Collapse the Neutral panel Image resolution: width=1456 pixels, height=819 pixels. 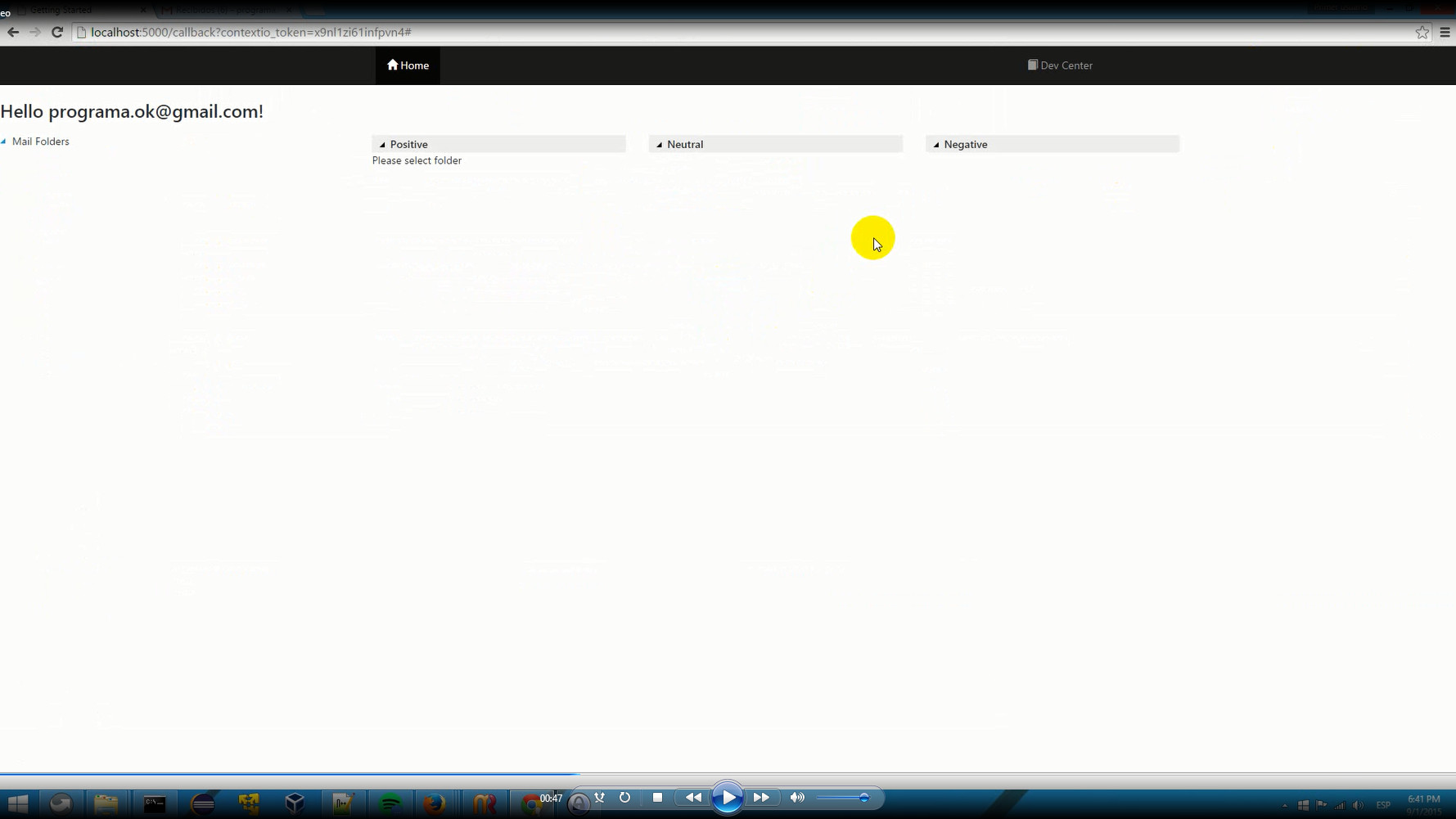click(659, 145)
